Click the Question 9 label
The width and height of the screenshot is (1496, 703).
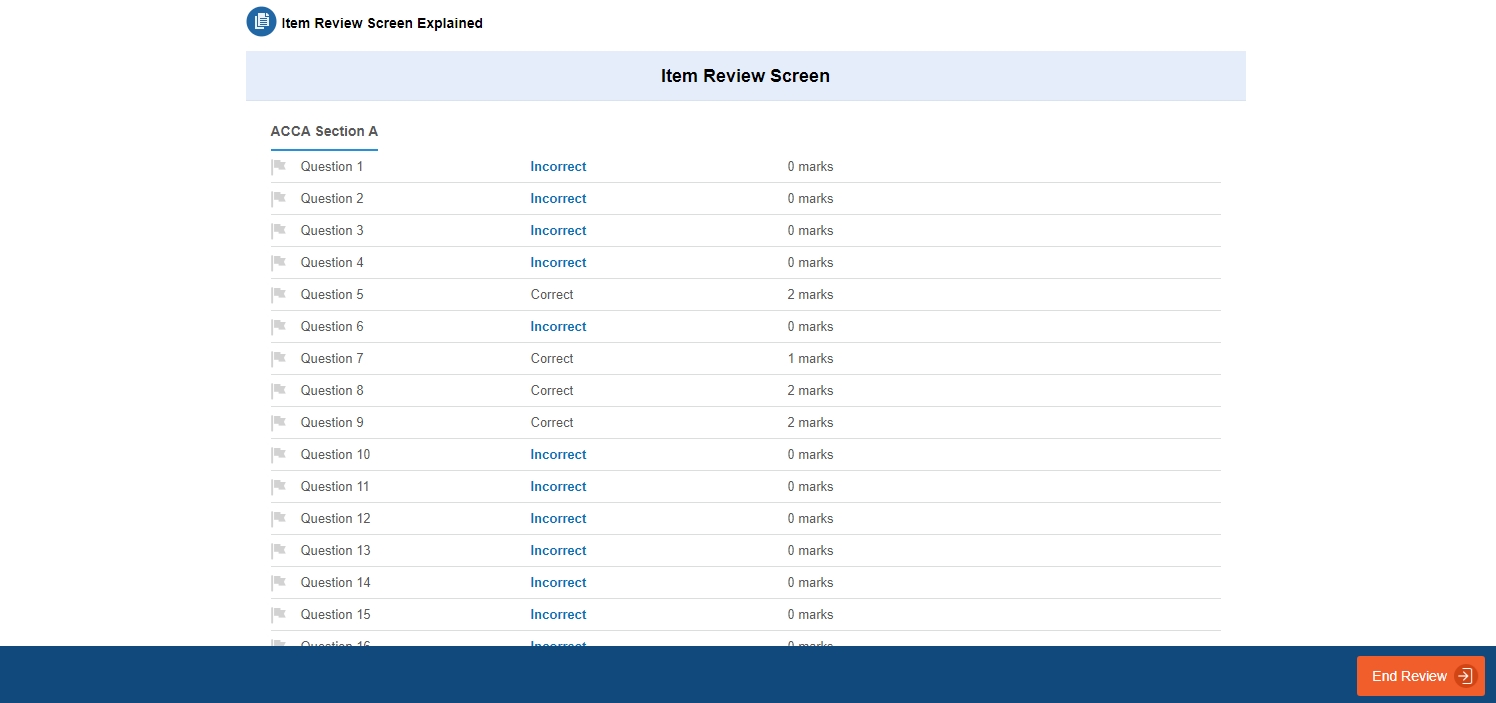pos(332,423)
